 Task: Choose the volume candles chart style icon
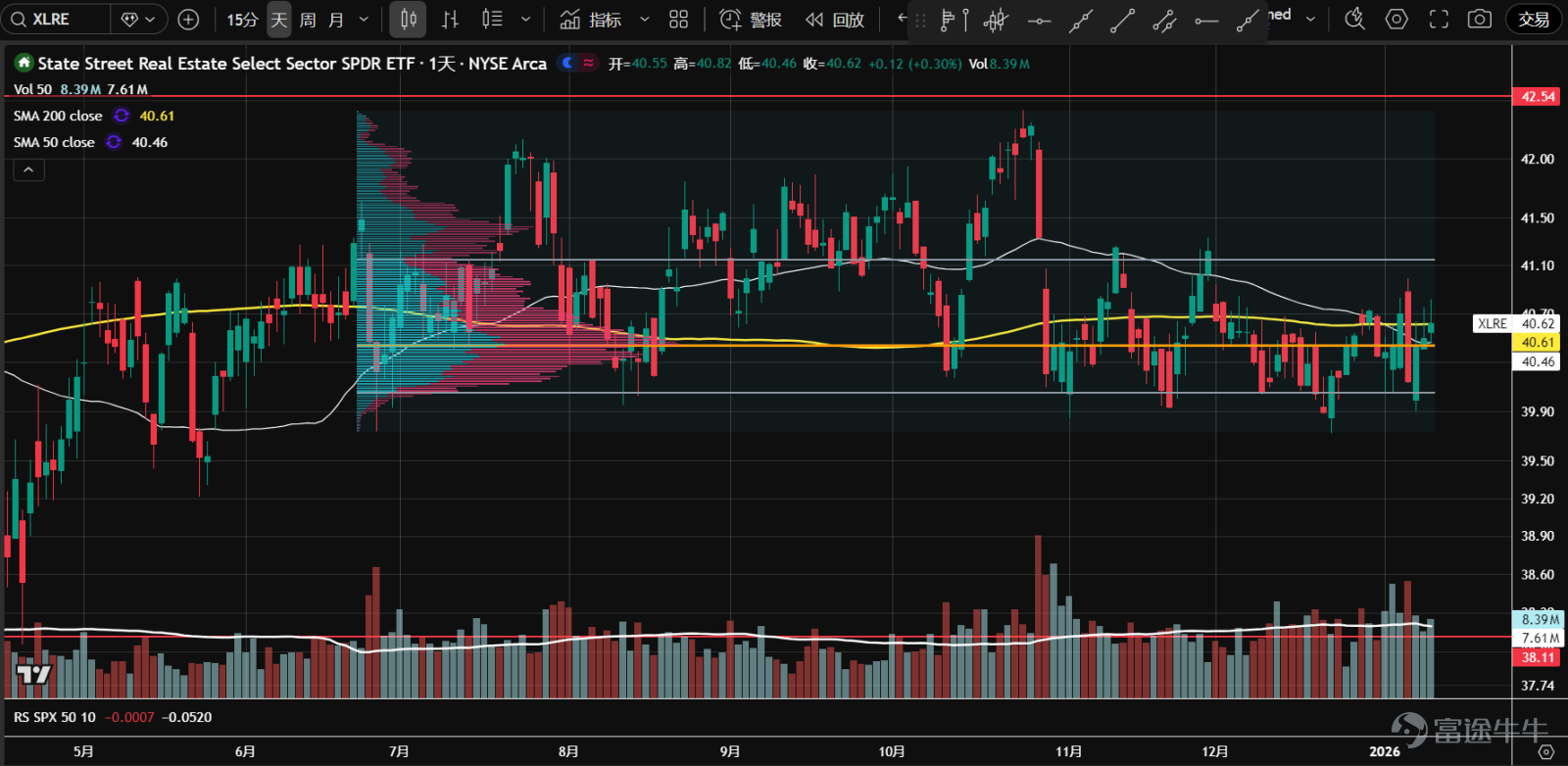click(492, 20)
